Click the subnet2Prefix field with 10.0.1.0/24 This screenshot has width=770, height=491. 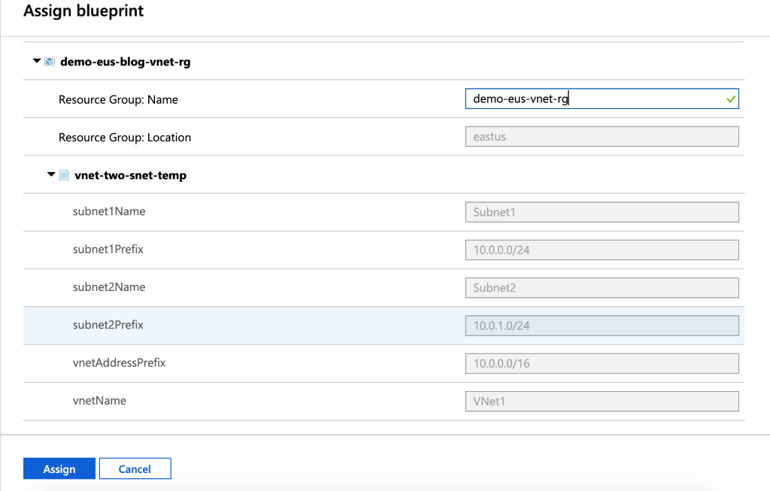pos(602,326)
